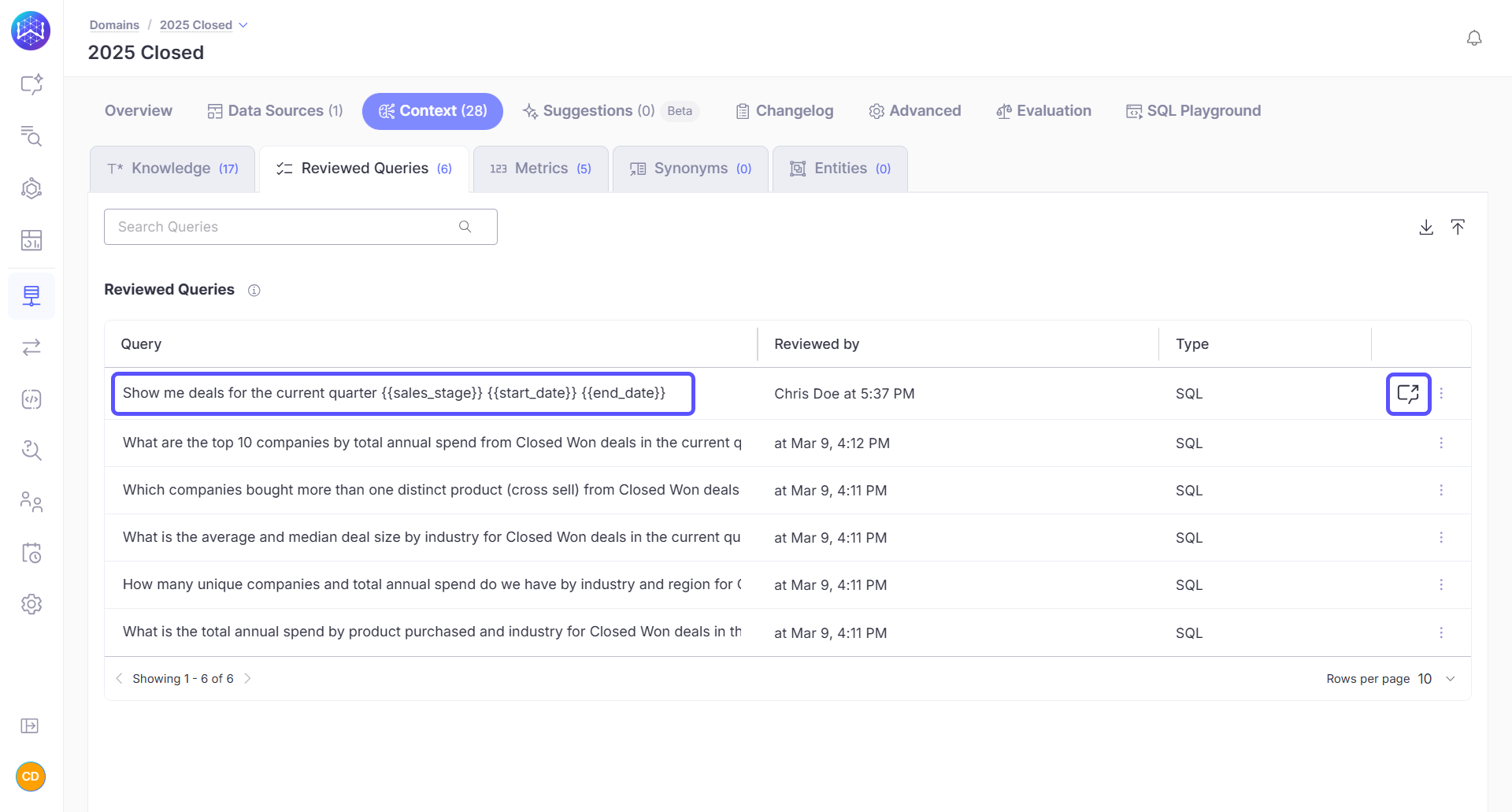Image resolution: width=1512 pixels, height=812 pixels.
Task: Open the scheduled jobs calendar icon
Action: [x=31, y=553]
